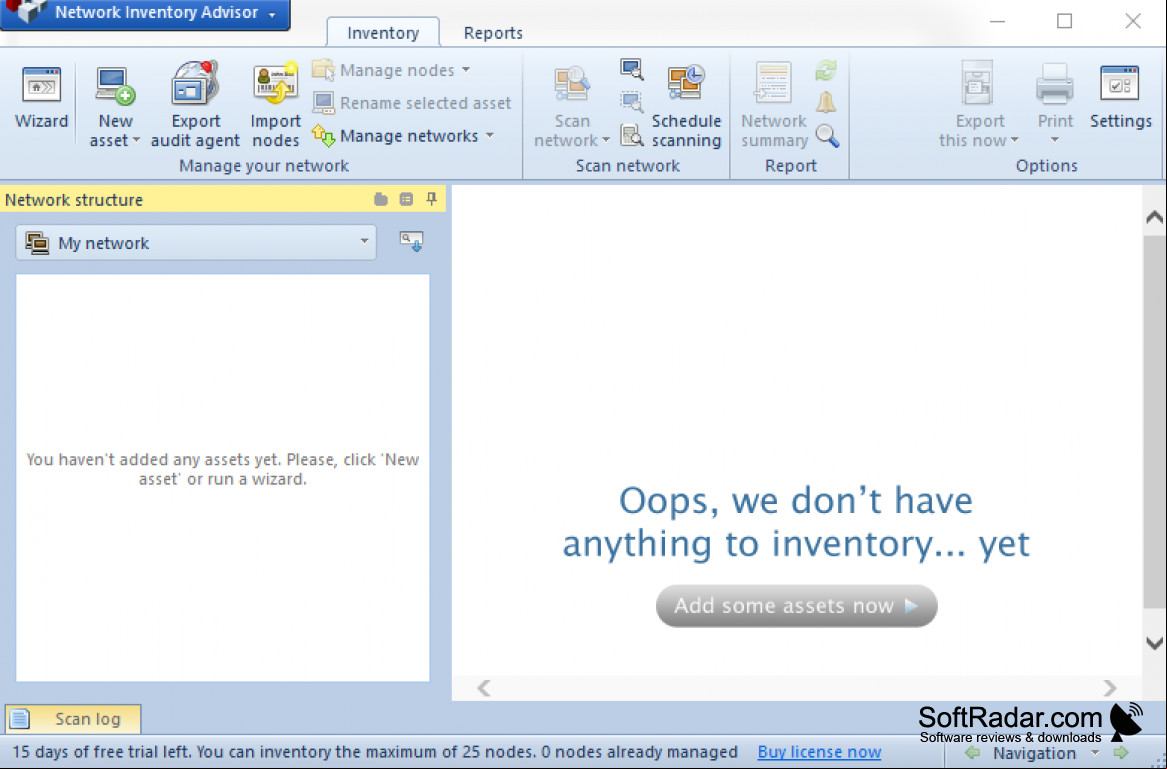Viewport: 1167px width, 769px height.
Task: Click the magnifier search icon in Report group
Action: point(827,135)
